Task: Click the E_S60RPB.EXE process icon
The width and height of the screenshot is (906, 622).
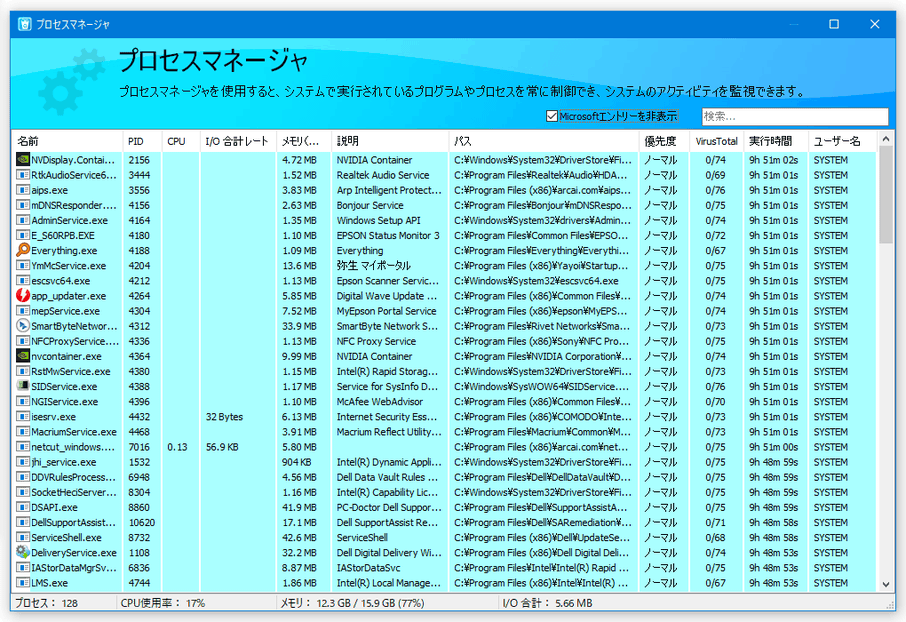Action: coord(23,235)
